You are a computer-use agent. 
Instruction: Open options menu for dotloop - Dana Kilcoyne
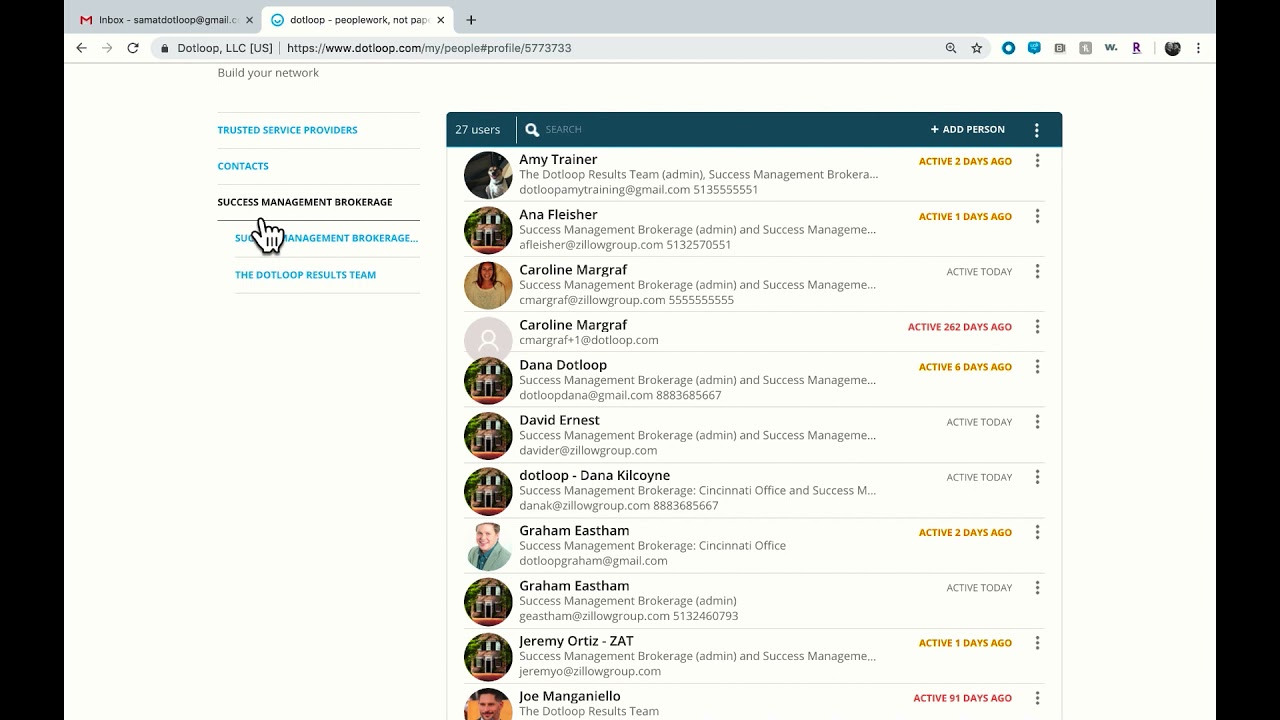pyautogui.click(x=1037, y=477)
